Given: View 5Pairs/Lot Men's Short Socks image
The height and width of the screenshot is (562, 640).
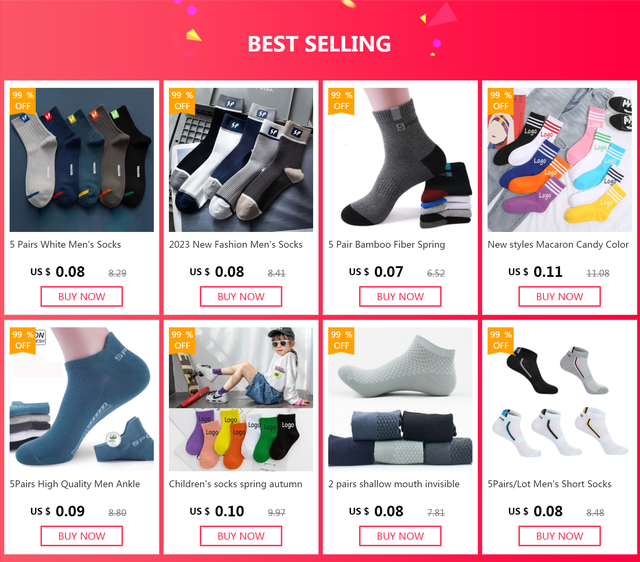Looking at the screenshot, I should [560, 399].
